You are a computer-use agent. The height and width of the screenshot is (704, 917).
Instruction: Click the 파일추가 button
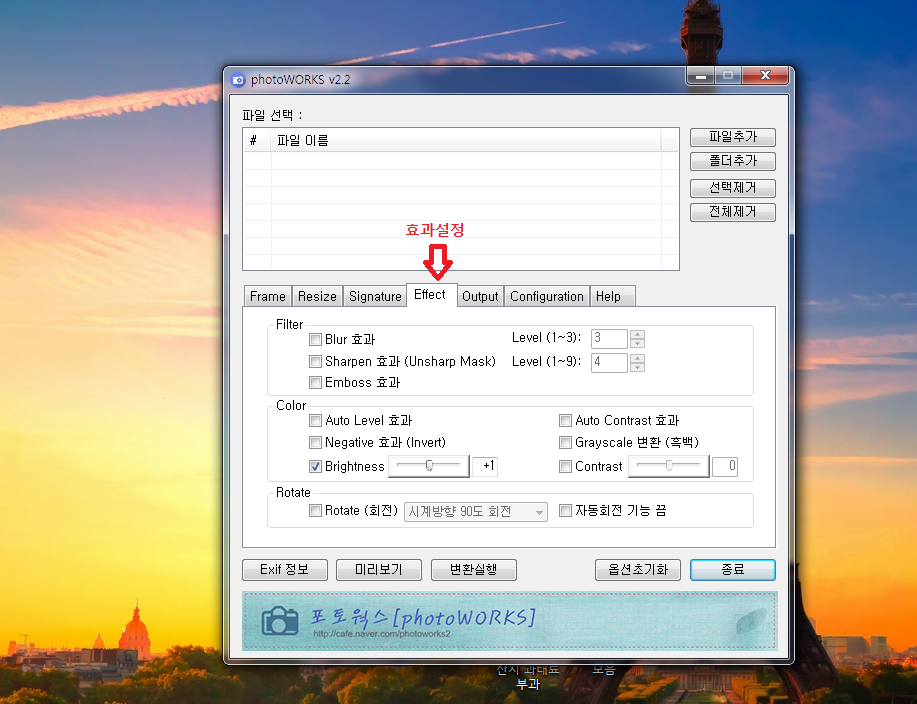point(733,137)
